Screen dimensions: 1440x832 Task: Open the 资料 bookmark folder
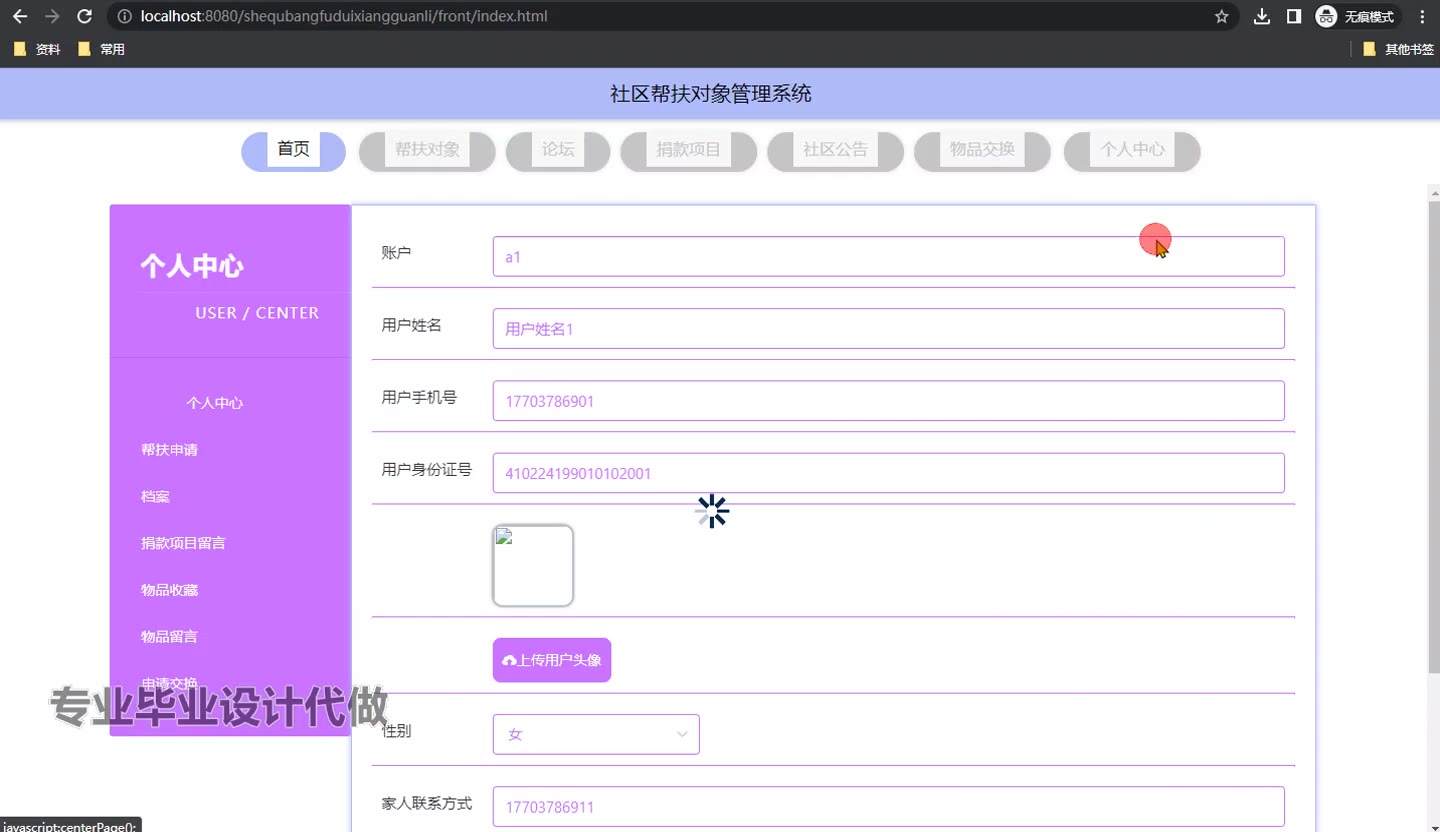[x=37, y=49]
